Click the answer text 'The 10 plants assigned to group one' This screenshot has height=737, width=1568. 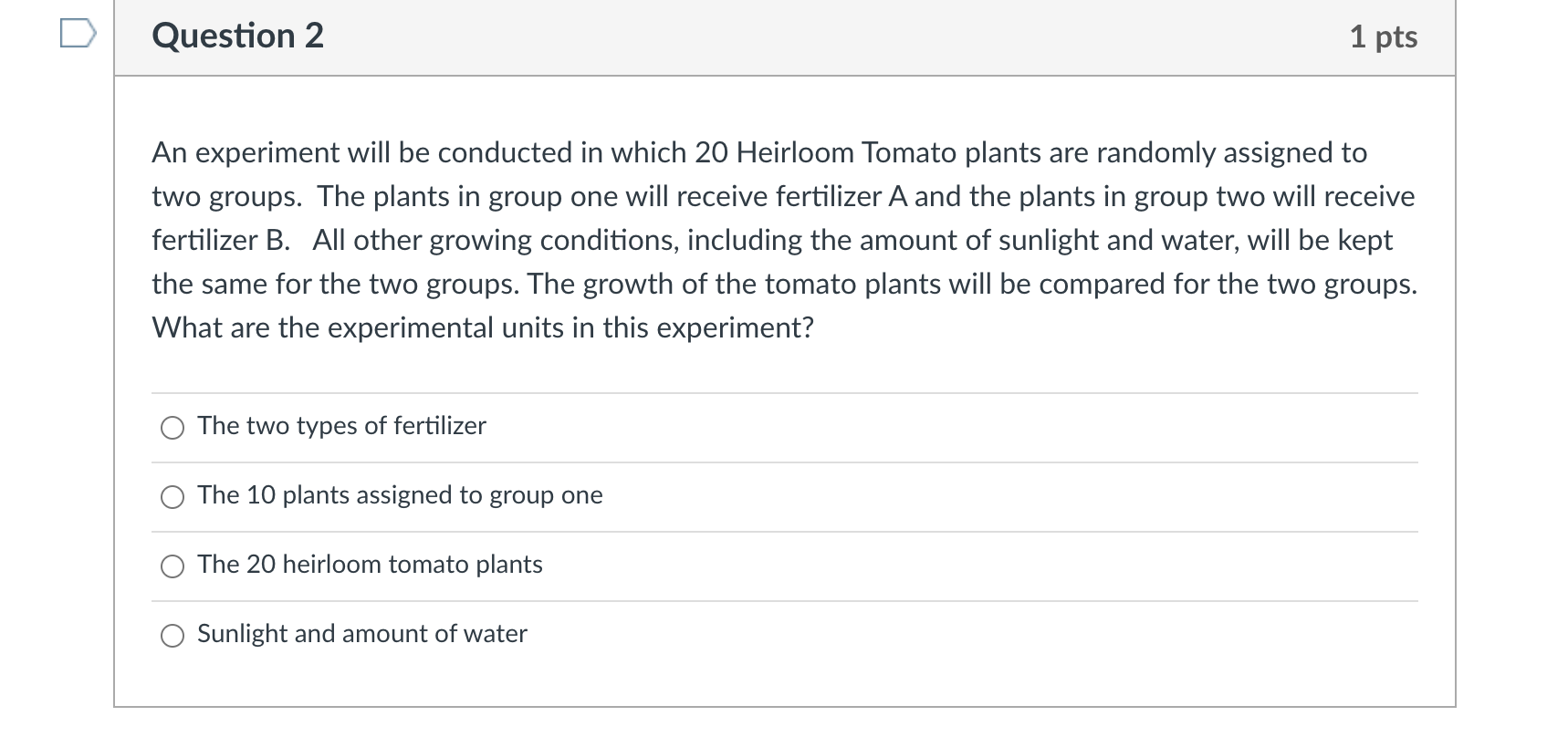(x=400, y=495)
